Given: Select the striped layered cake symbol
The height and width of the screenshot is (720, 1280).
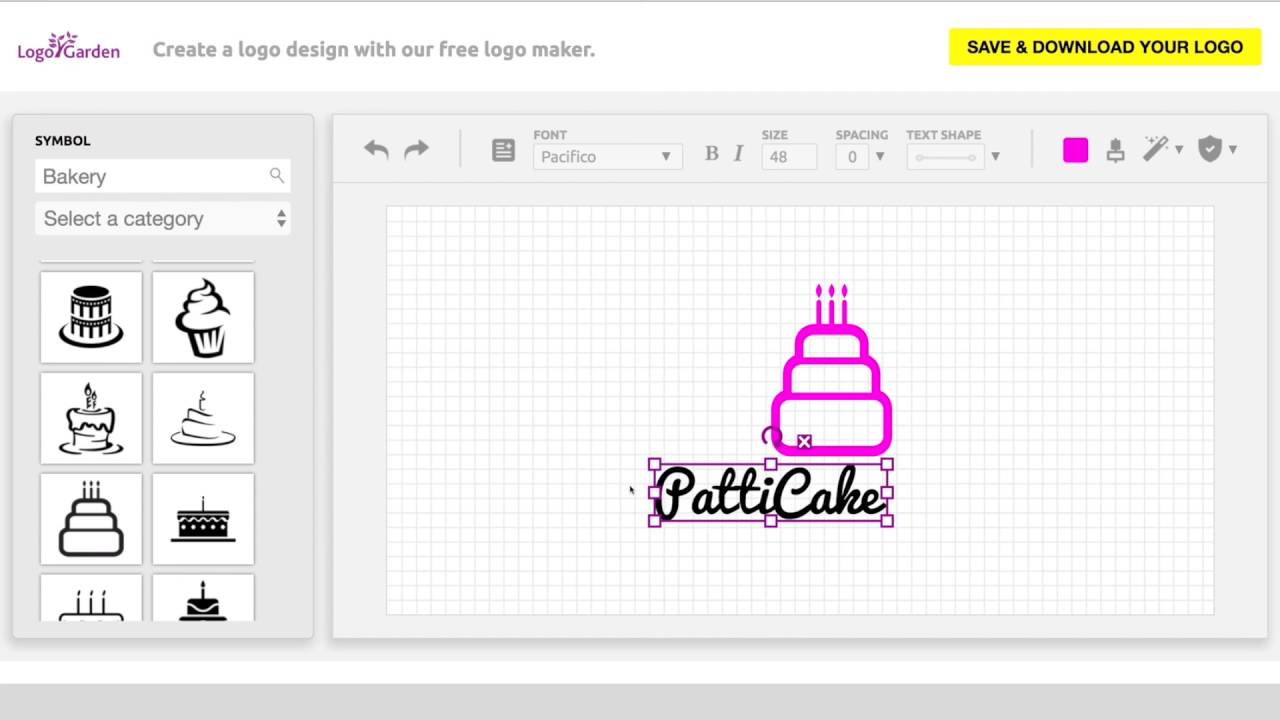Looking at the screenshot, I should (x=91, y=316).
